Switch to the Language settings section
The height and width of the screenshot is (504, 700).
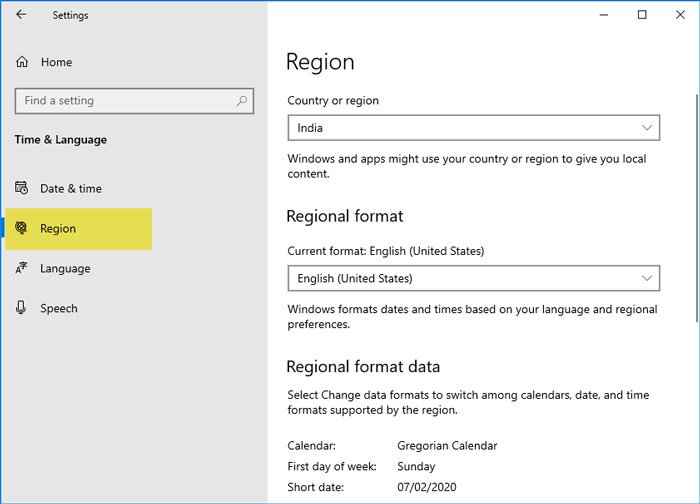coord(65,268)
